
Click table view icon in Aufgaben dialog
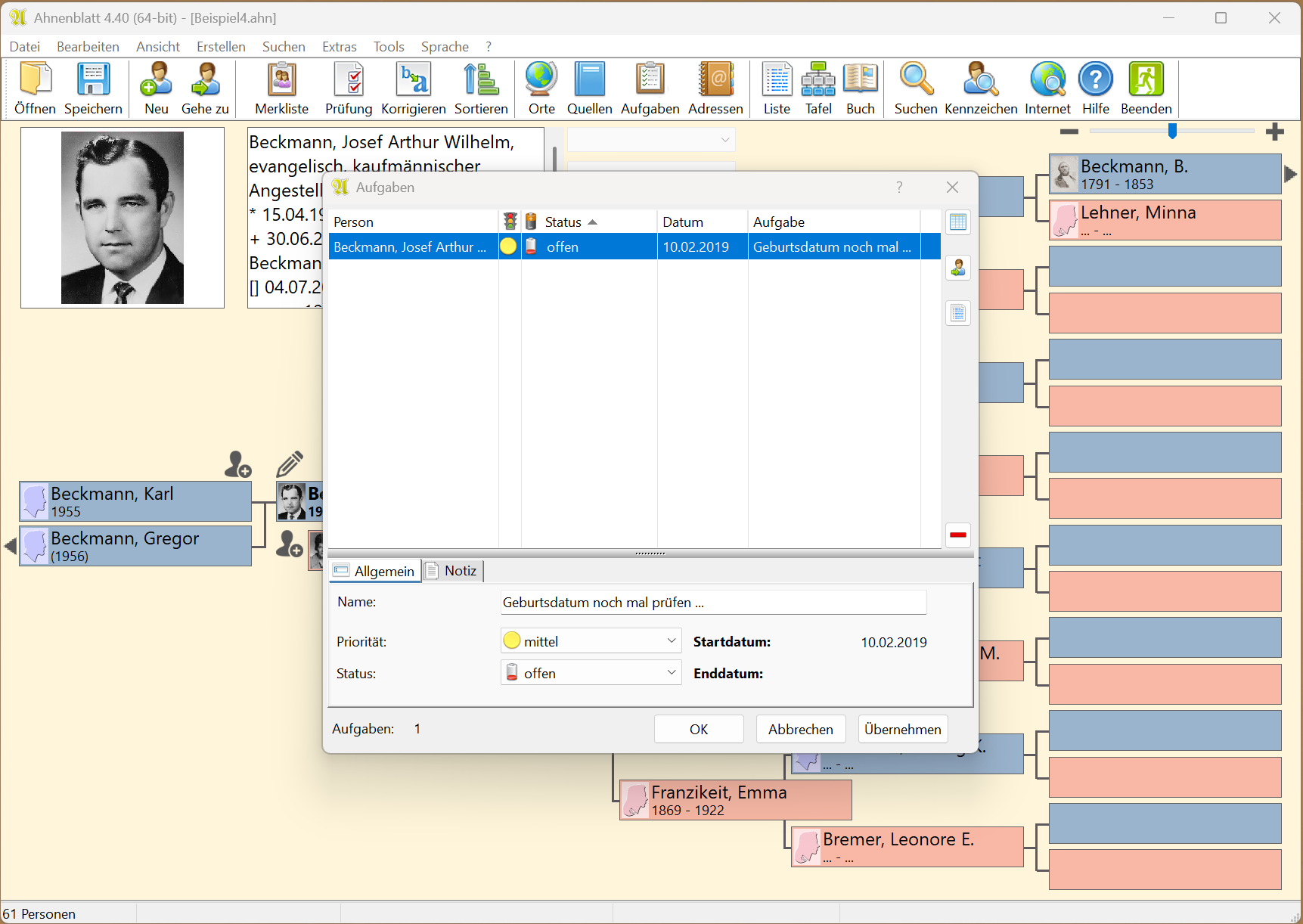[x=957, y=222]
